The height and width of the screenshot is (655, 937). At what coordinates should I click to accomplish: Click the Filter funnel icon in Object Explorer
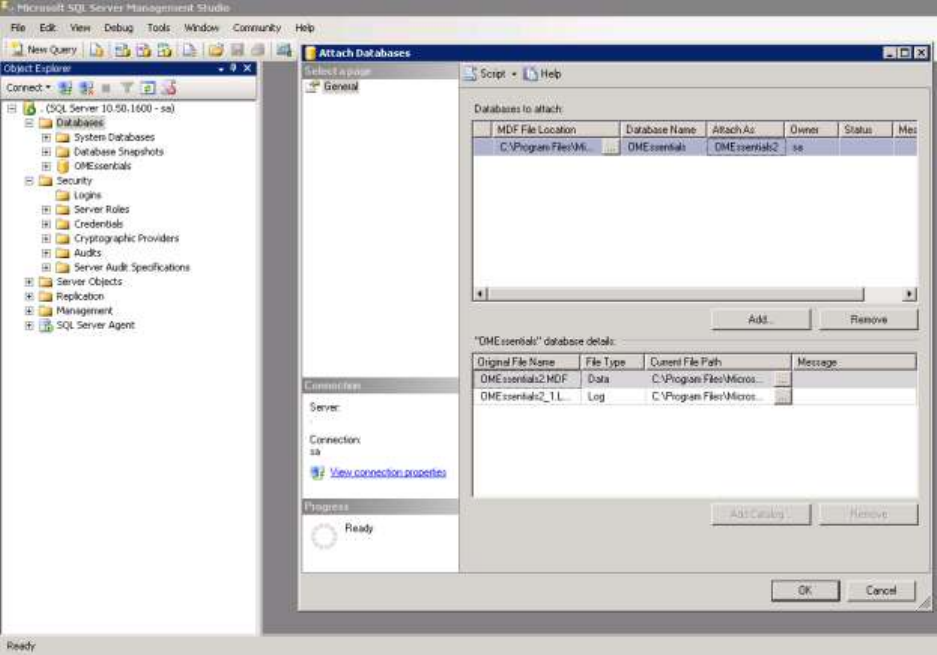pos(127,88)
